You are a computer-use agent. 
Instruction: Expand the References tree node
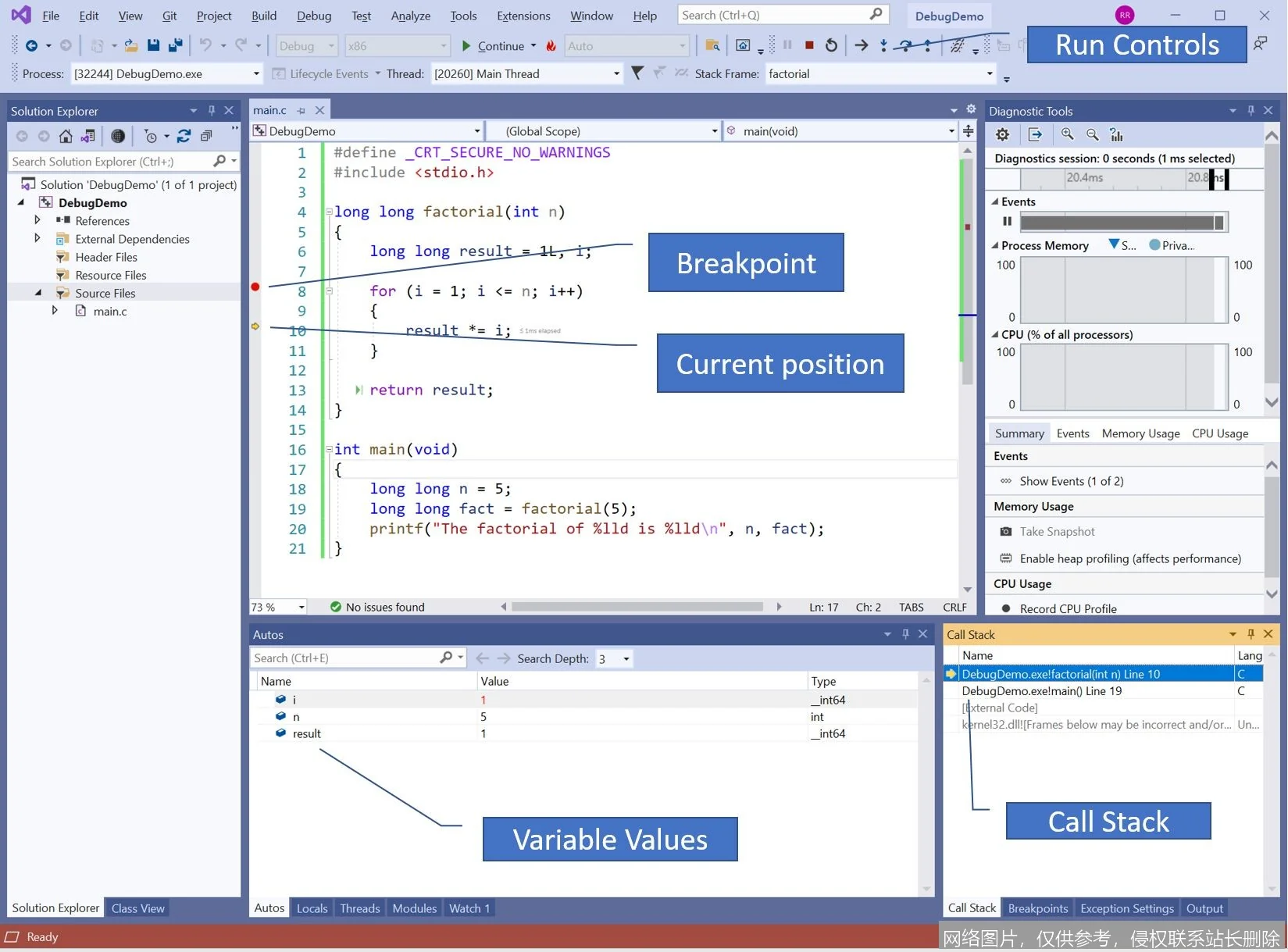point(37,220)
